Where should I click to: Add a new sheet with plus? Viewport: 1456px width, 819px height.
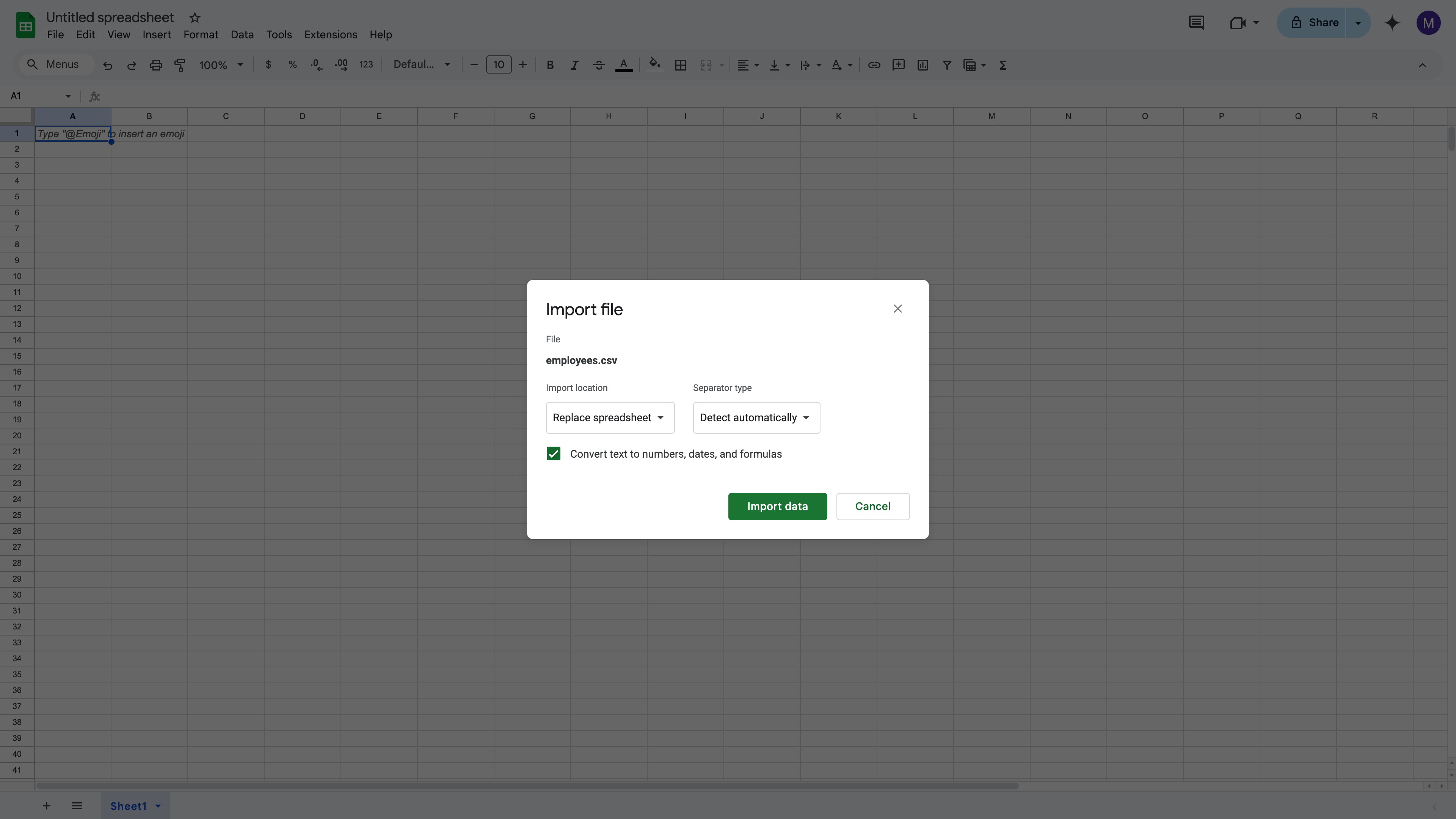46,805
